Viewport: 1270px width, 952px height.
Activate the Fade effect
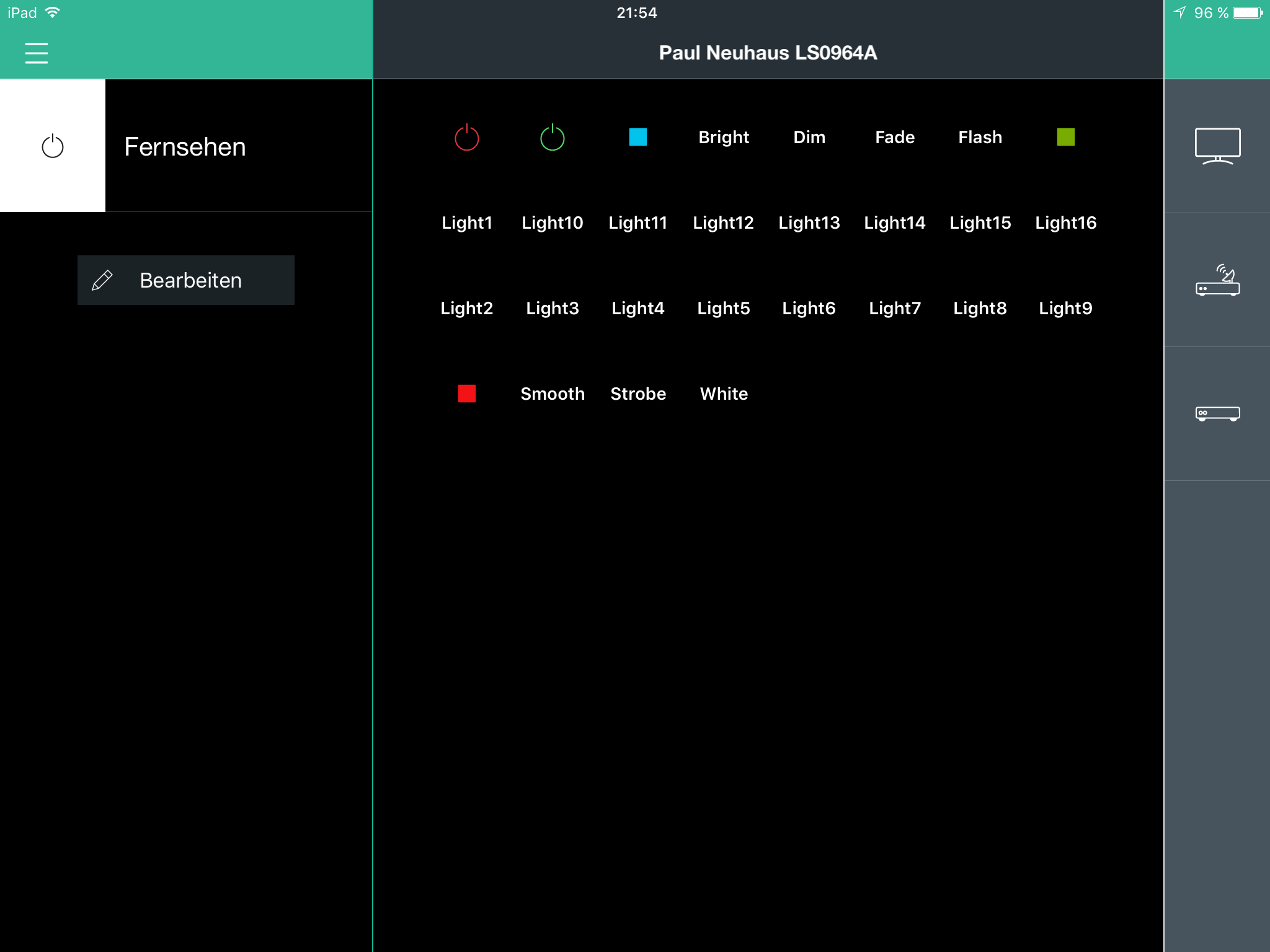click(894, 137)
